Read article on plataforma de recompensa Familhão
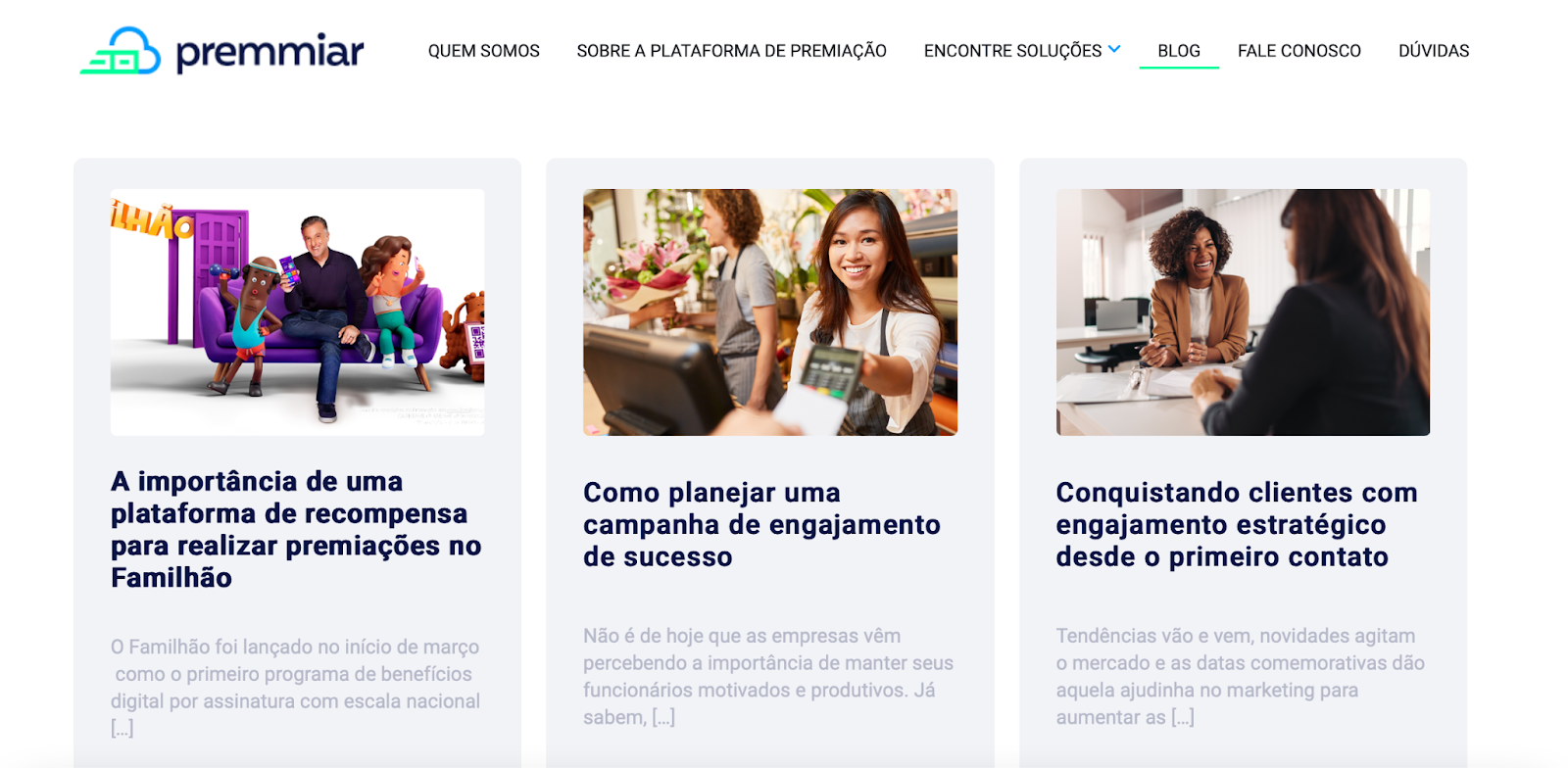 [x=296, y=529]
